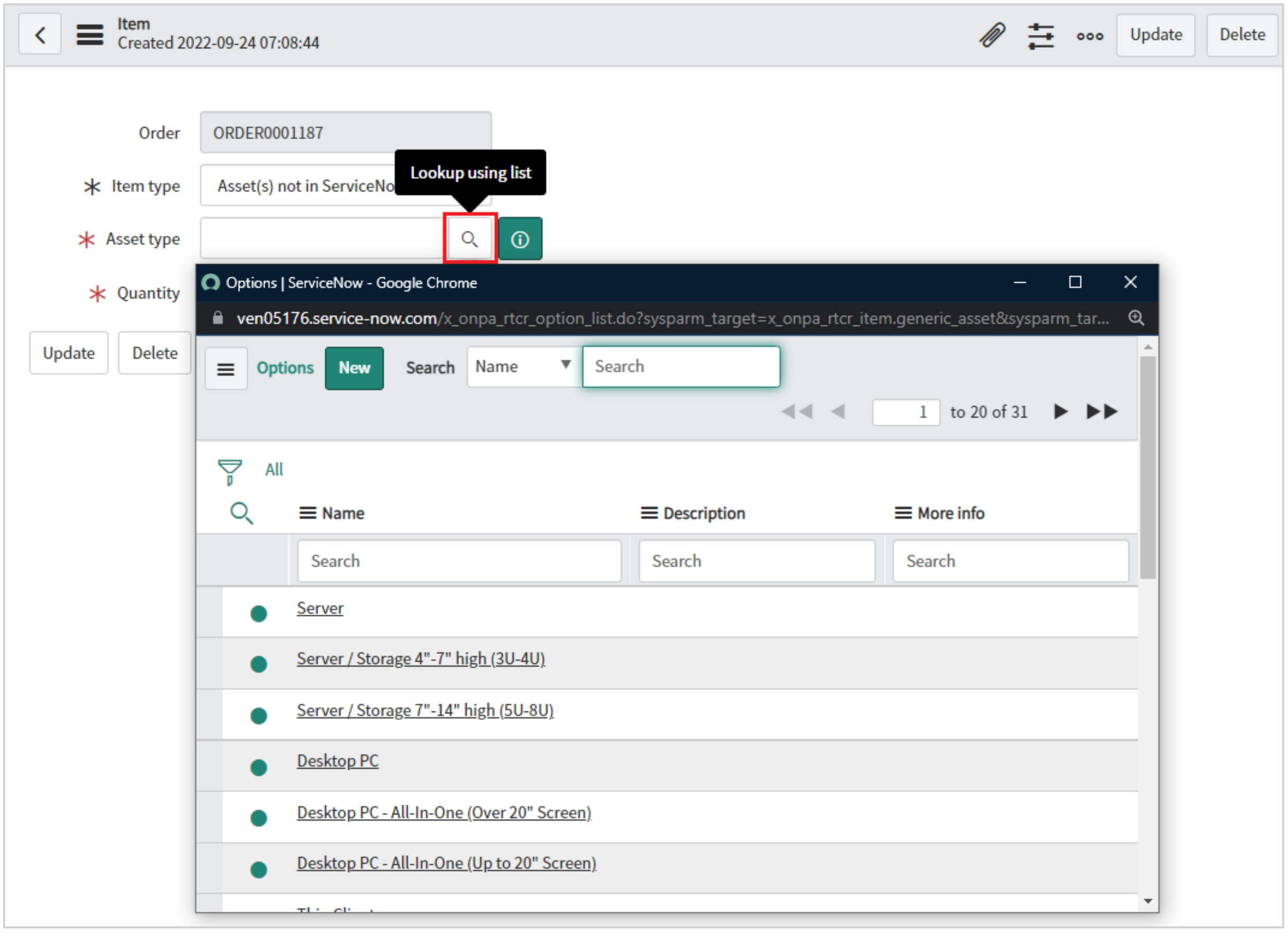Select Server / Storage 4"-7" high (3U-4U)
1288x935 pixels.
(421, 659)
